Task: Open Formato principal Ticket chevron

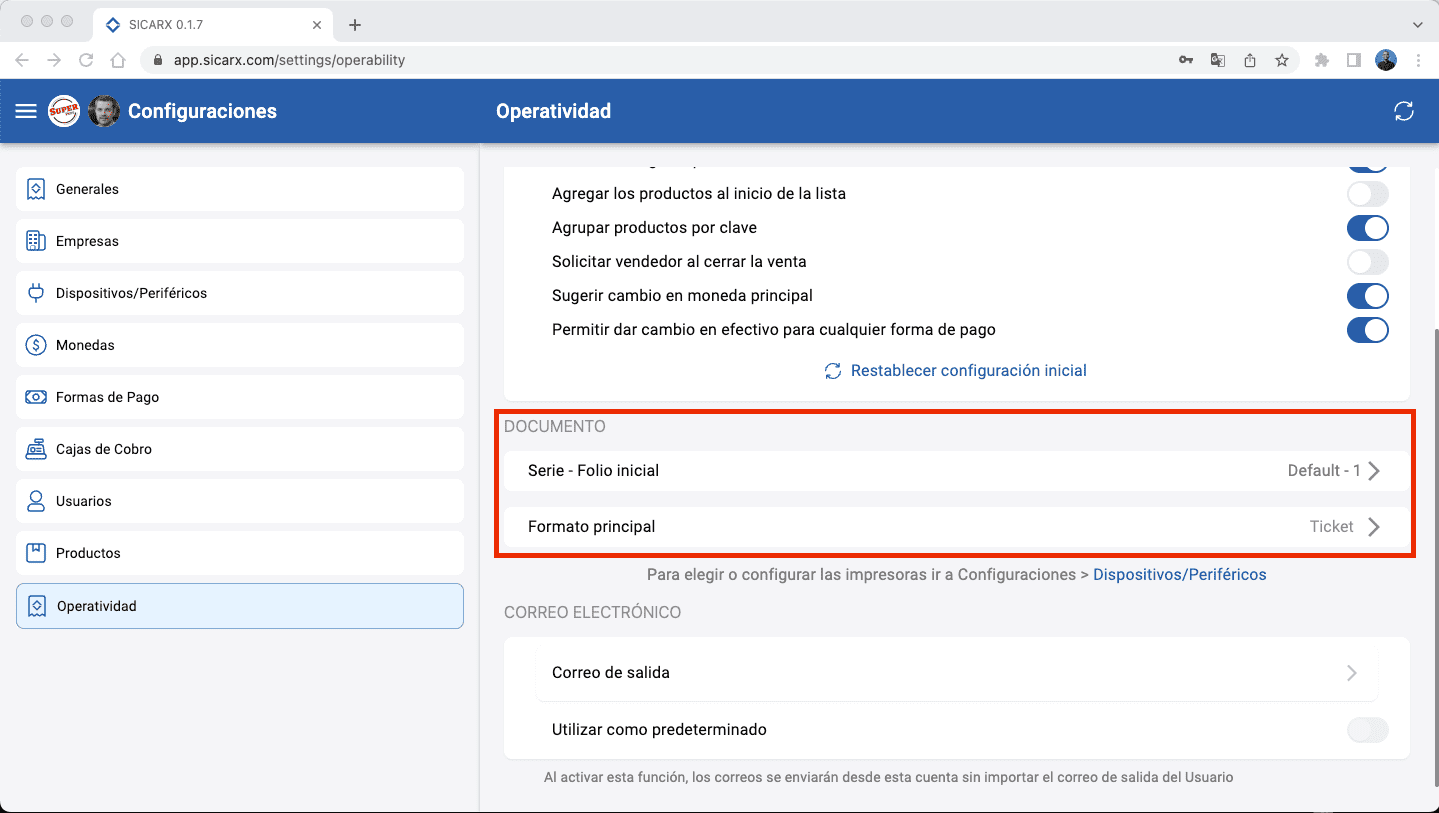Action: 1373,527
